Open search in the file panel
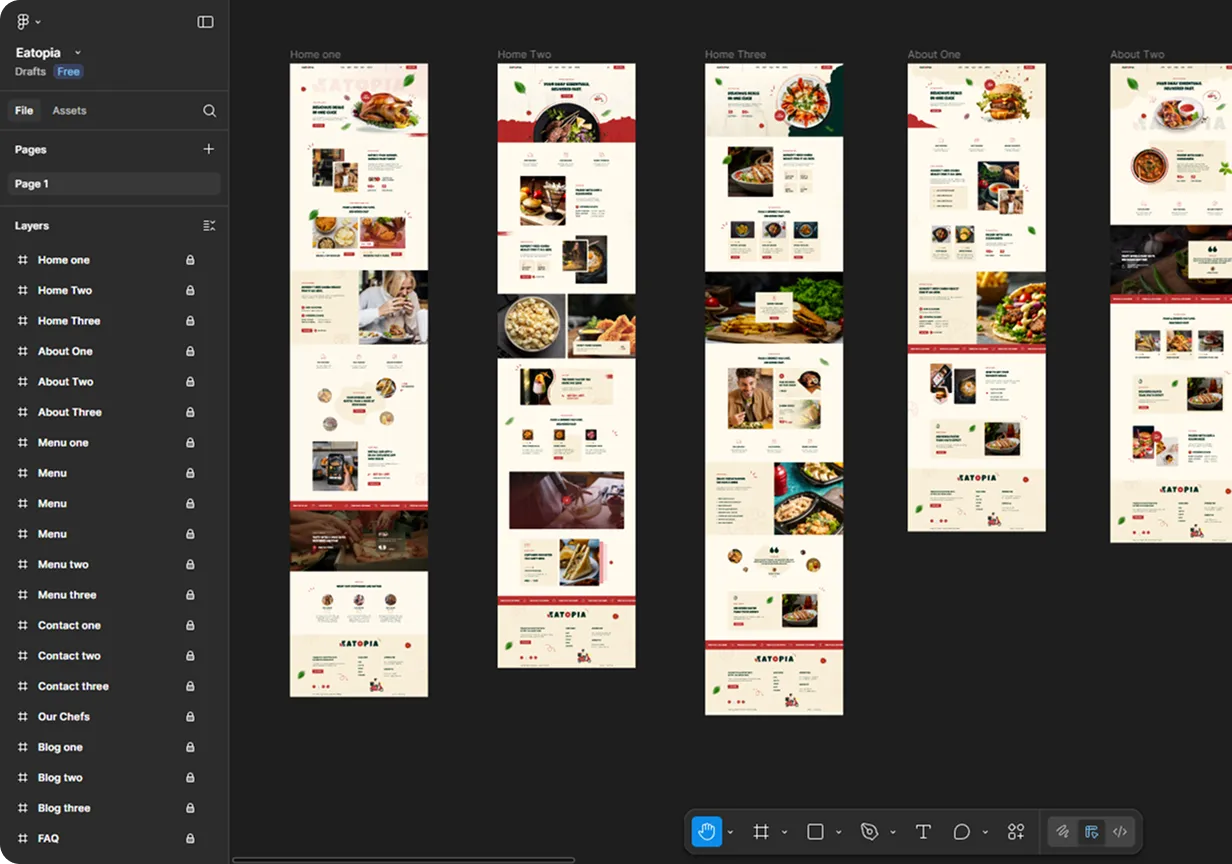Image resolution: width=1232 pixels, height=864 pixels. (209, 111)
